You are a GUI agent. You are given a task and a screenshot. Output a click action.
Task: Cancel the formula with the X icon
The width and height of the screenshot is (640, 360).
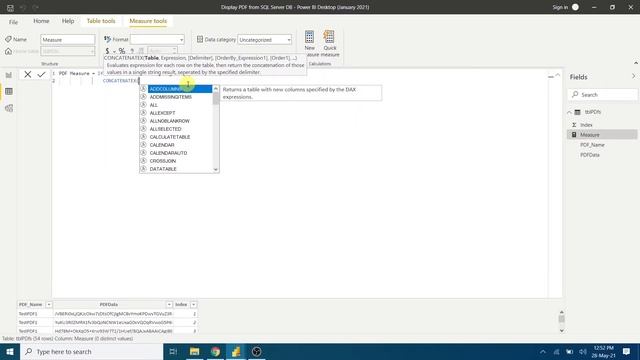pyautogui.click(x=28, y=74)
